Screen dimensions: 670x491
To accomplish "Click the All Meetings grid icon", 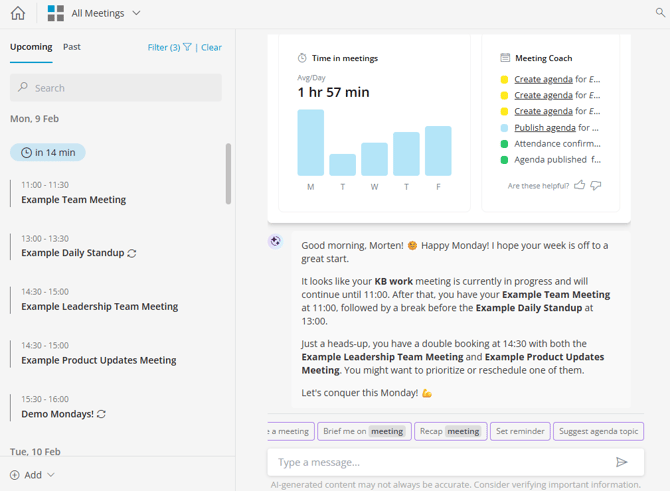I will pyautogui.click(x=56, y=13).
